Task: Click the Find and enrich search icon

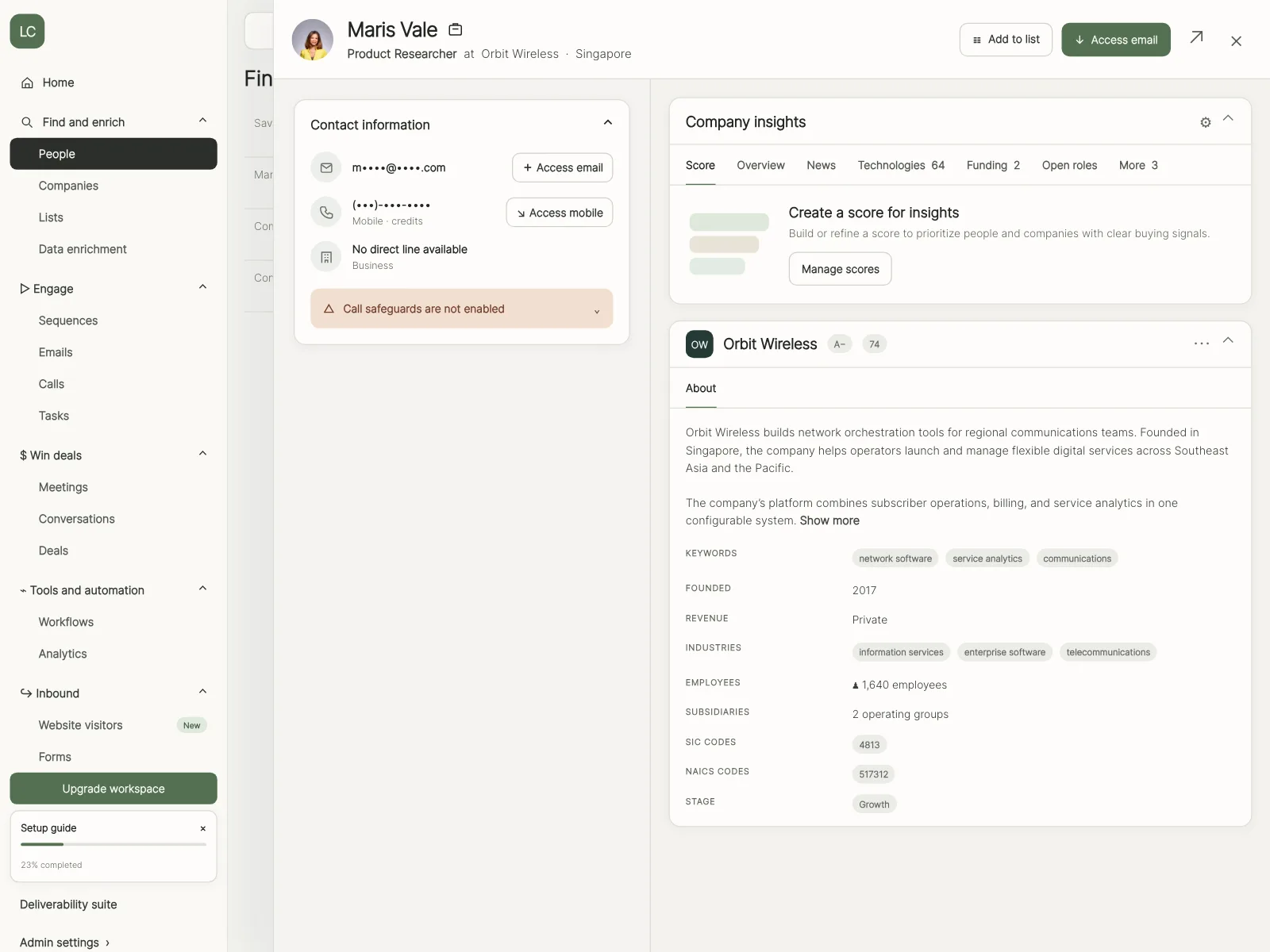Action: (x=27, y=122)
